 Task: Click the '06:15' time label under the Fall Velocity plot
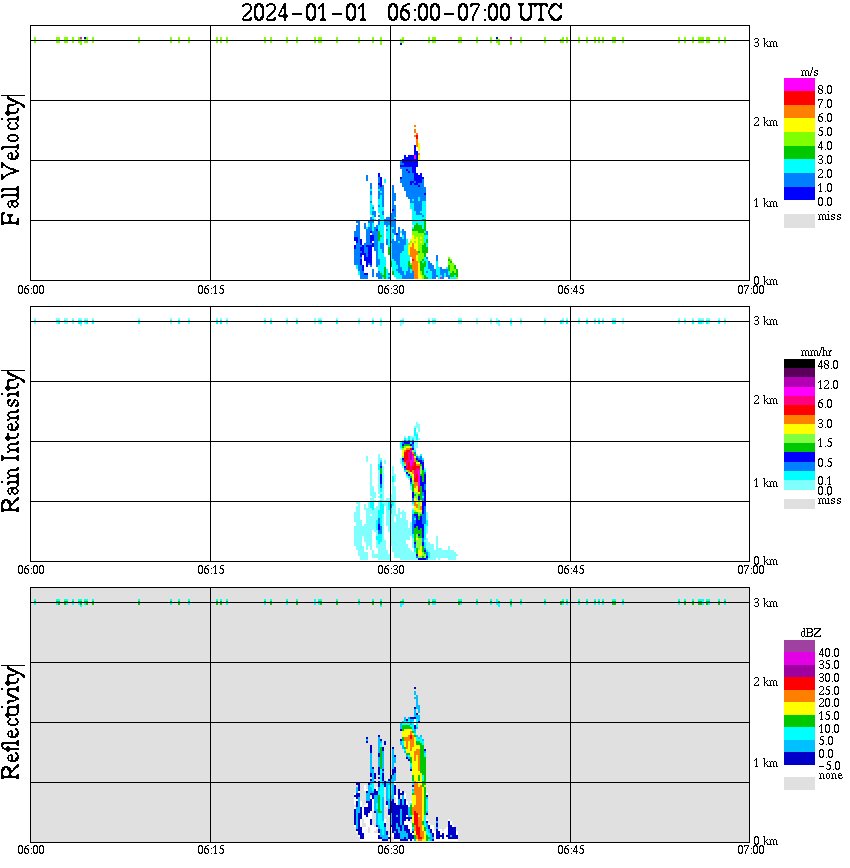tap(211, 290)
